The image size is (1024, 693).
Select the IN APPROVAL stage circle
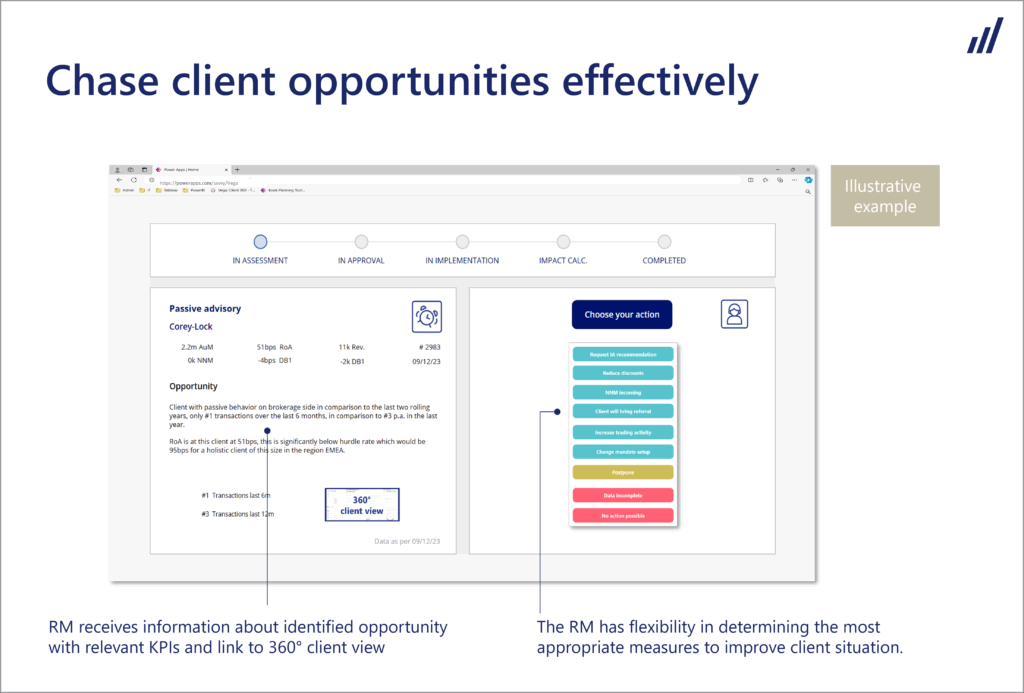point(361,241)
